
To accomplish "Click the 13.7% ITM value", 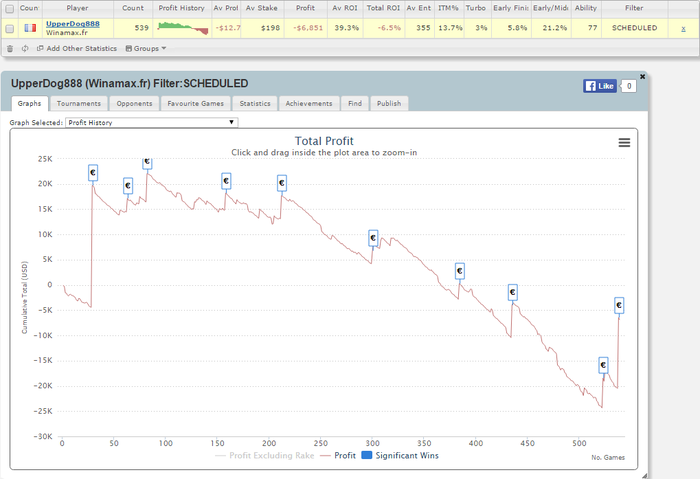I will pos(450,28).
